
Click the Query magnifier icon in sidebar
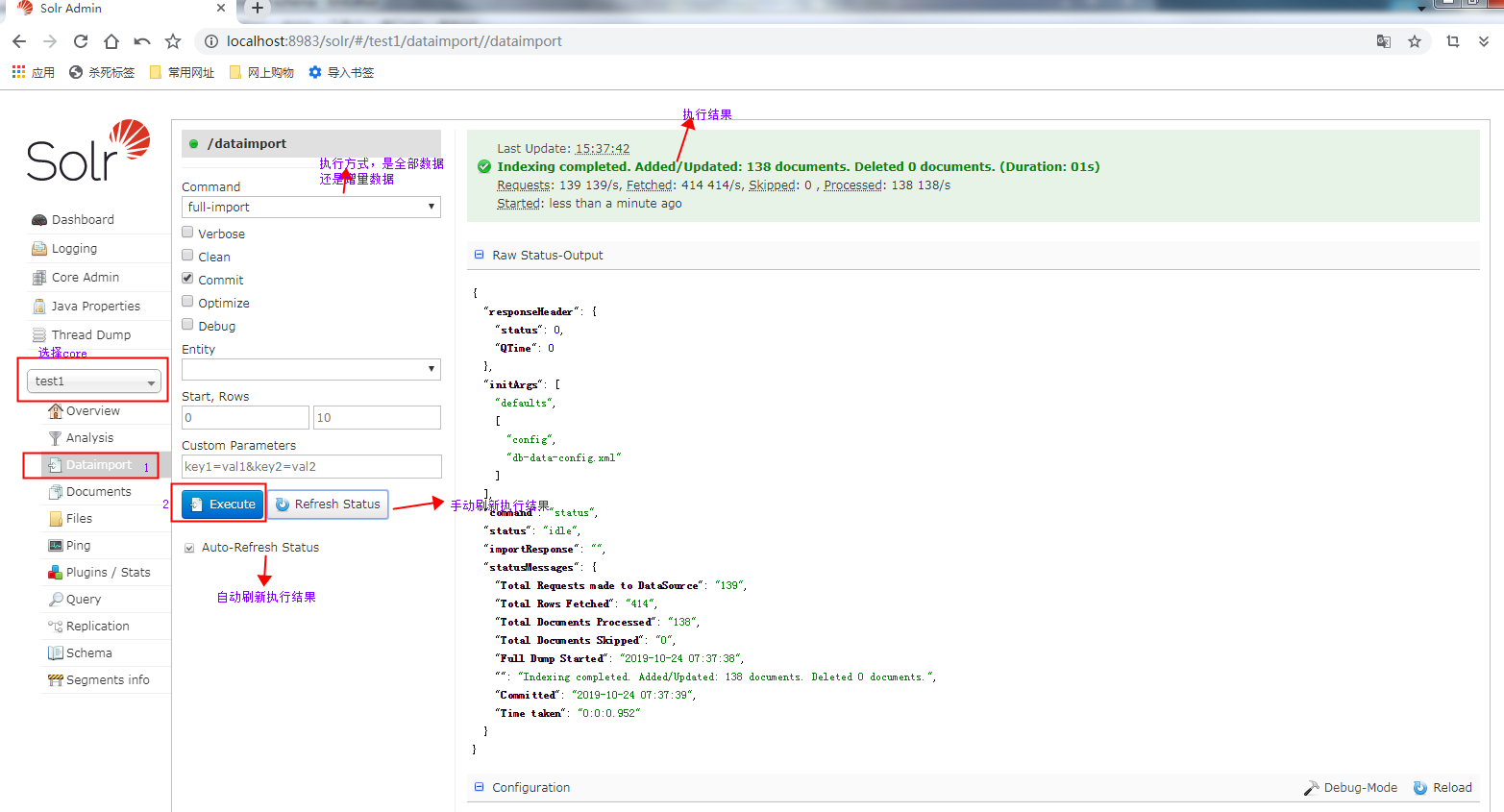(x=56, y=600)
